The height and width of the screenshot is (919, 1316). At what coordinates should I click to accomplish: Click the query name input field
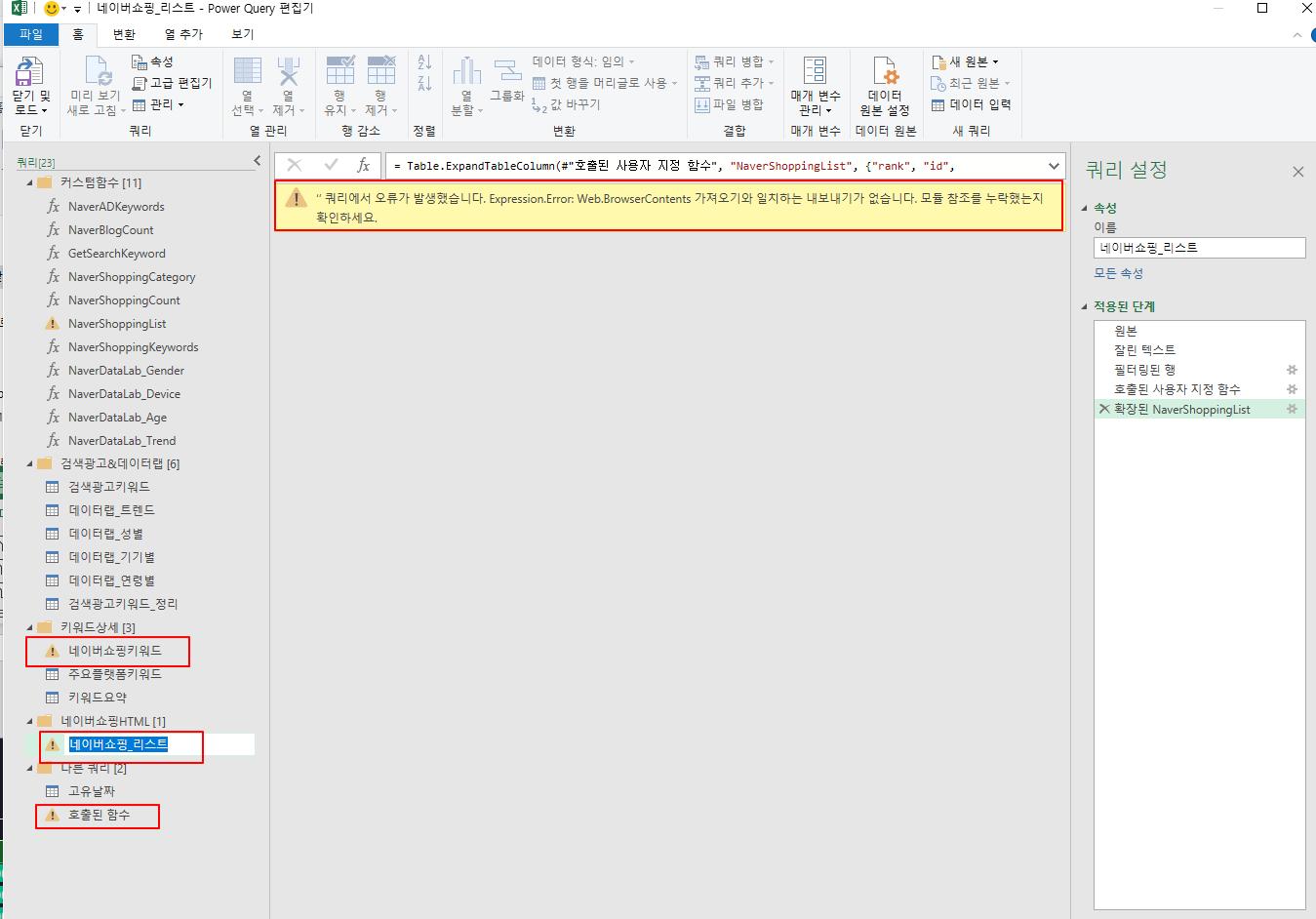click(x=1199, y=248)
